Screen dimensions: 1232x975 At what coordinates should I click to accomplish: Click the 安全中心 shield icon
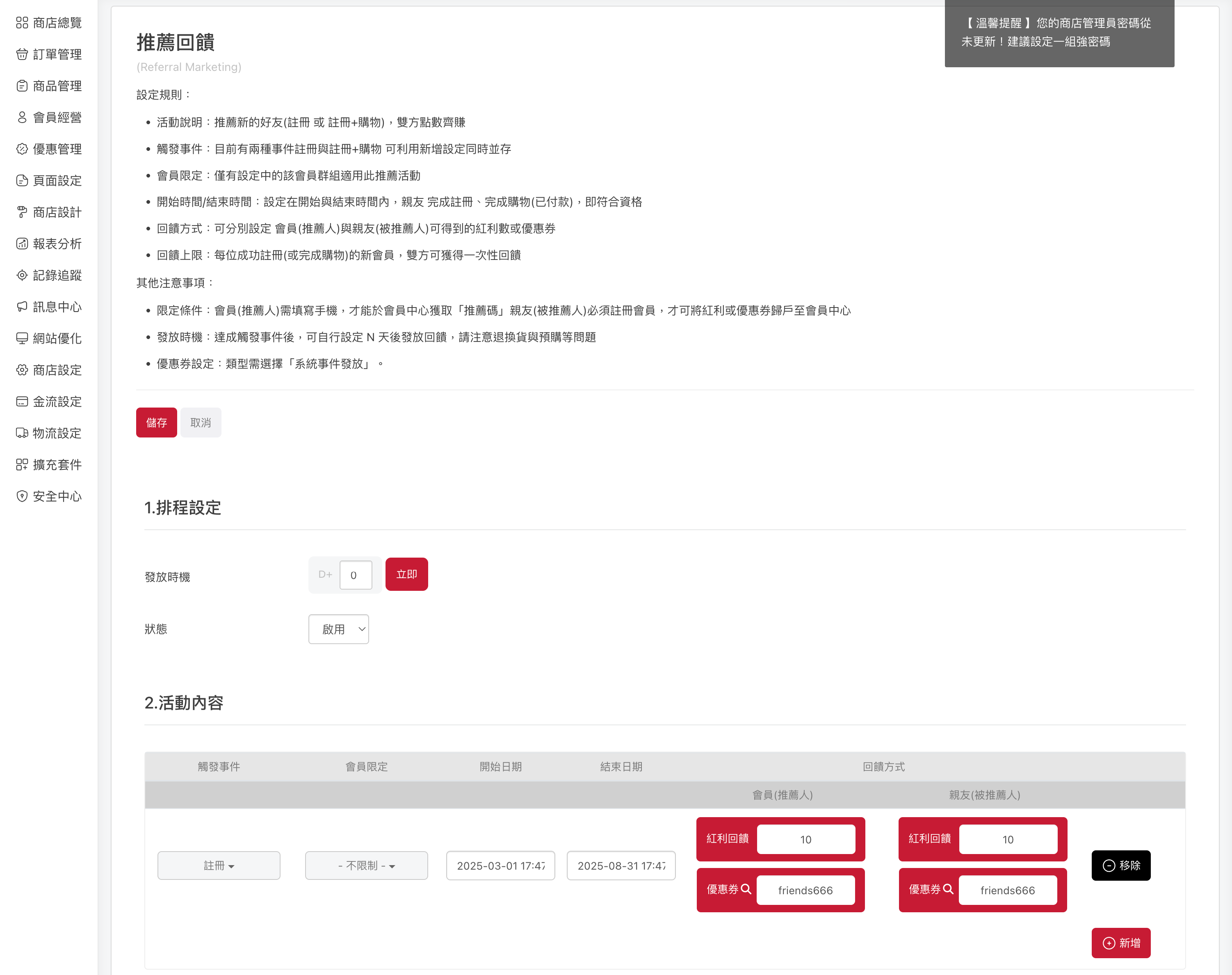tap(22, 496)
